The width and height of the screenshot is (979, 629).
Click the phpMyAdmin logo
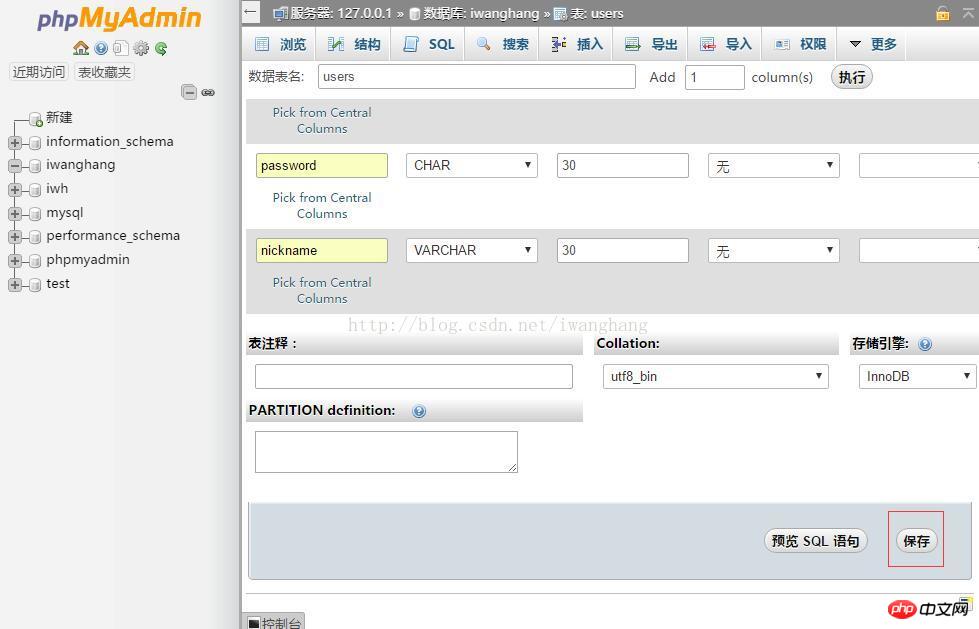tap(119, 18)
